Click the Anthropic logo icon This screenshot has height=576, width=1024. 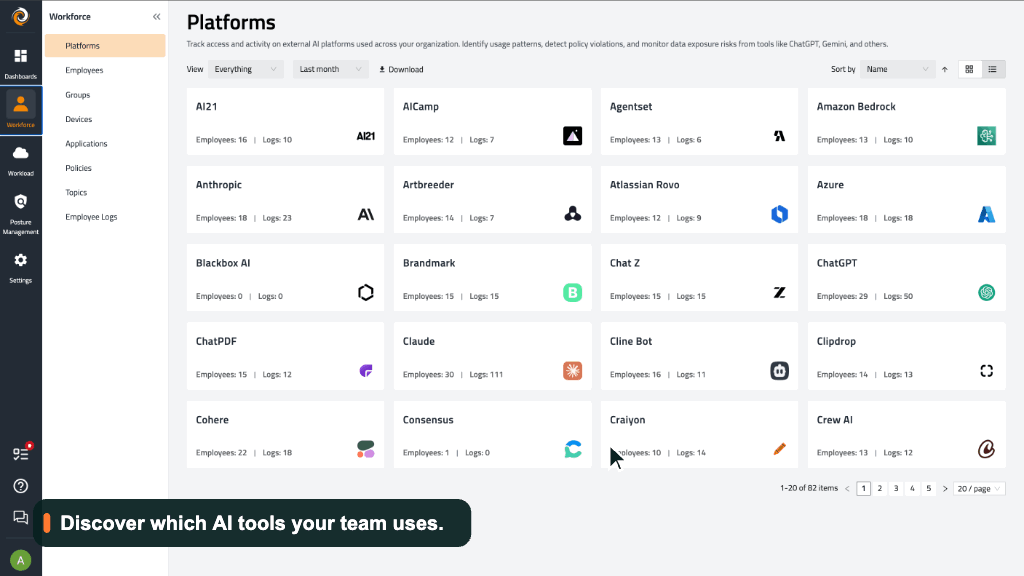pos(366,214)
